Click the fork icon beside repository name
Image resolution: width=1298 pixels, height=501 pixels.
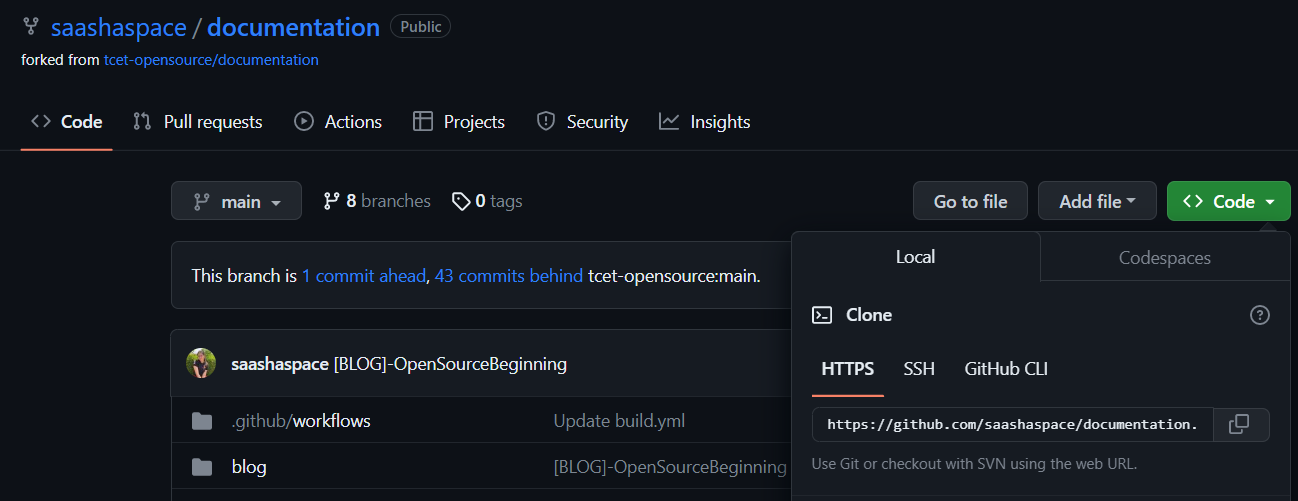(29, 27)
